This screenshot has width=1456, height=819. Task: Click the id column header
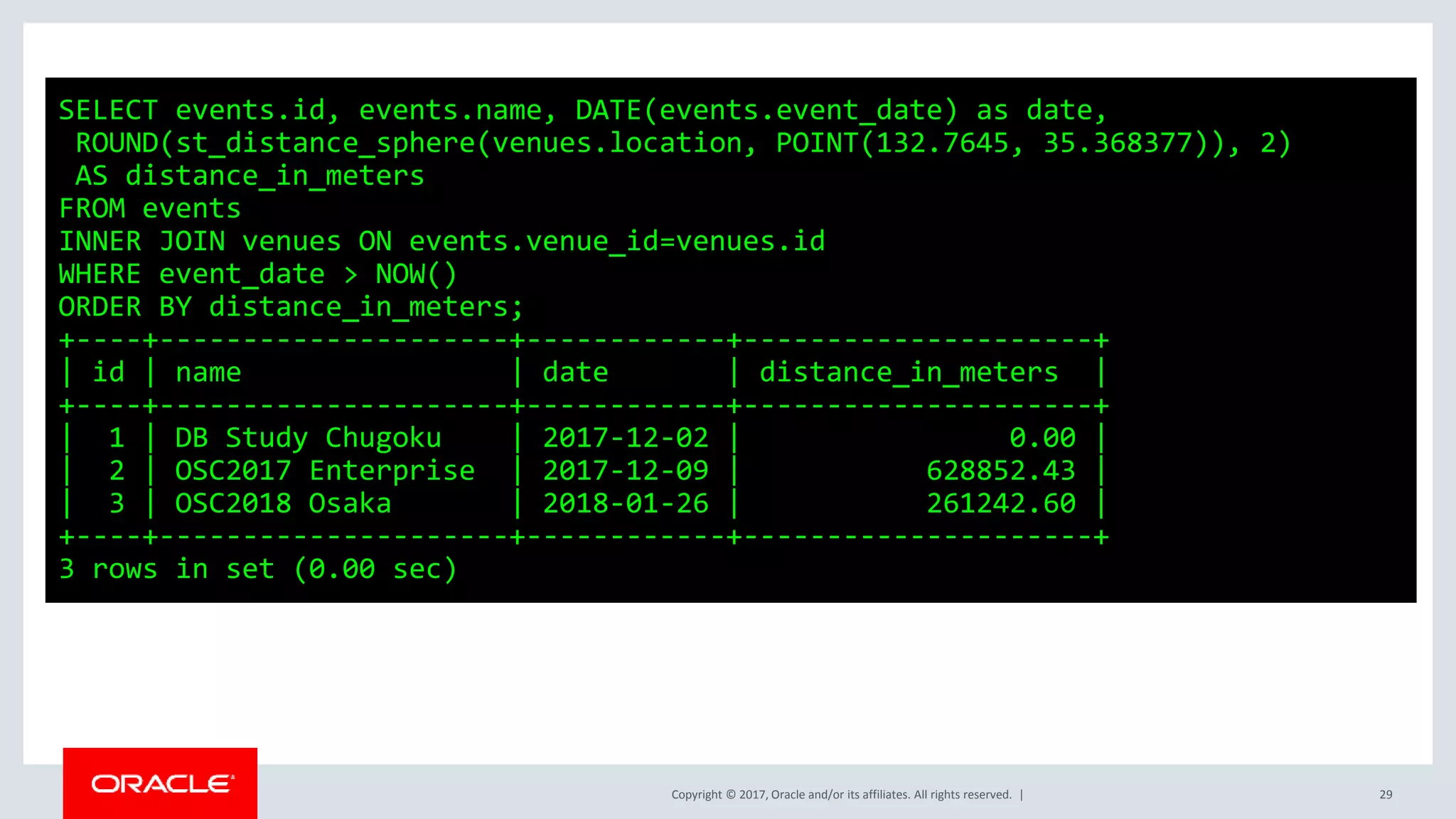(x=108, y=373)
